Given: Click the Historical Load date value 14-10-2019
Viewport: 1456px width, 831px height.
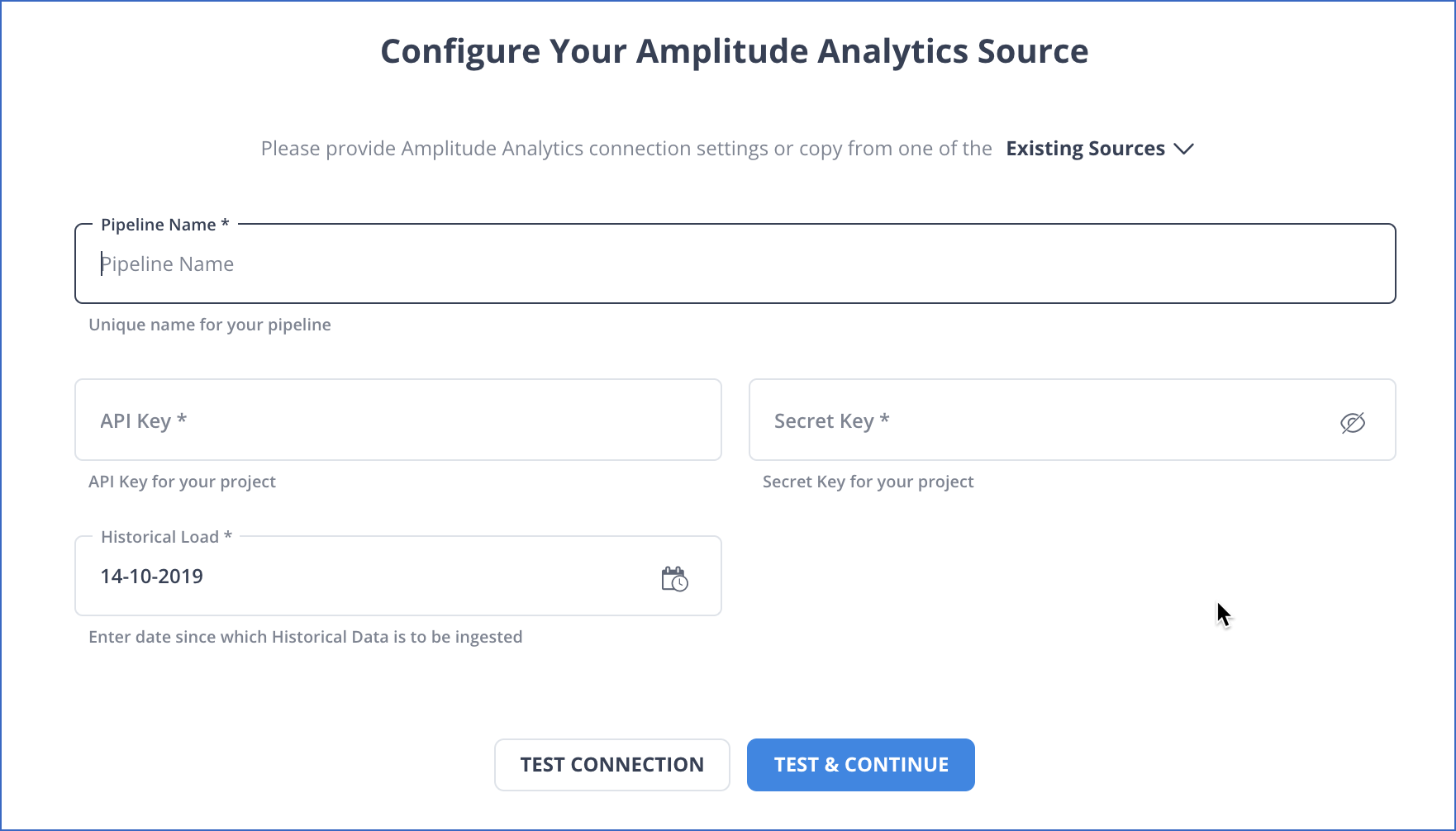Looking at the screenshot, I should click(x=151, y=576).
